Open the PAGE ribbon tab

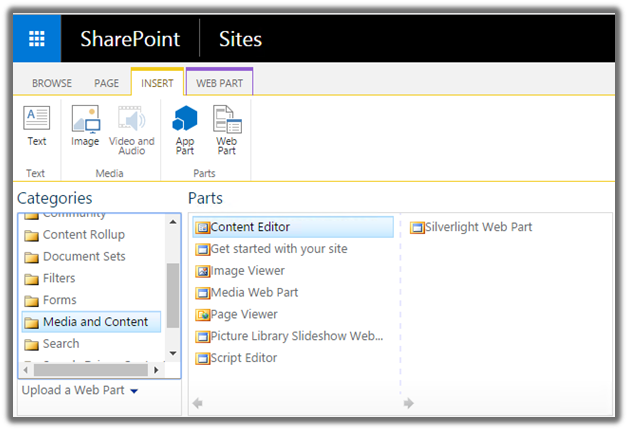[106, 83]
